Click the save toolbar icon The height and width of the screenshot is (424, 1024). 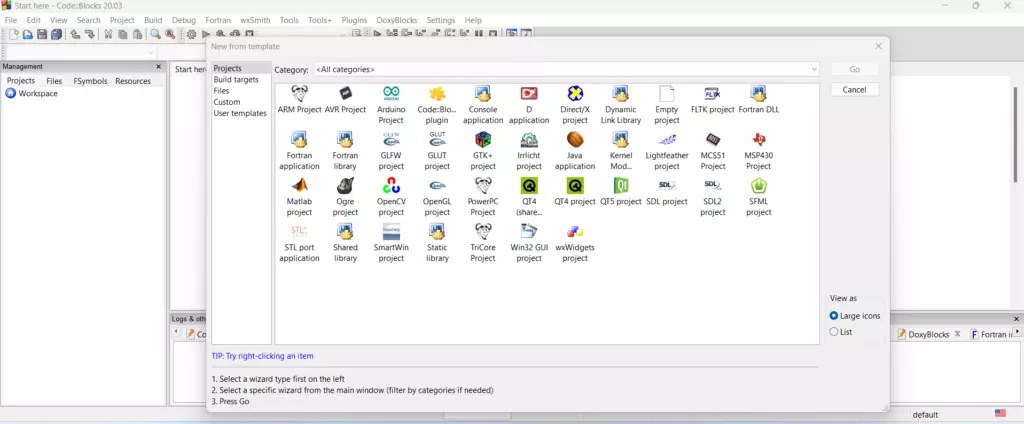pyautogui.click(x=42, y=35)
